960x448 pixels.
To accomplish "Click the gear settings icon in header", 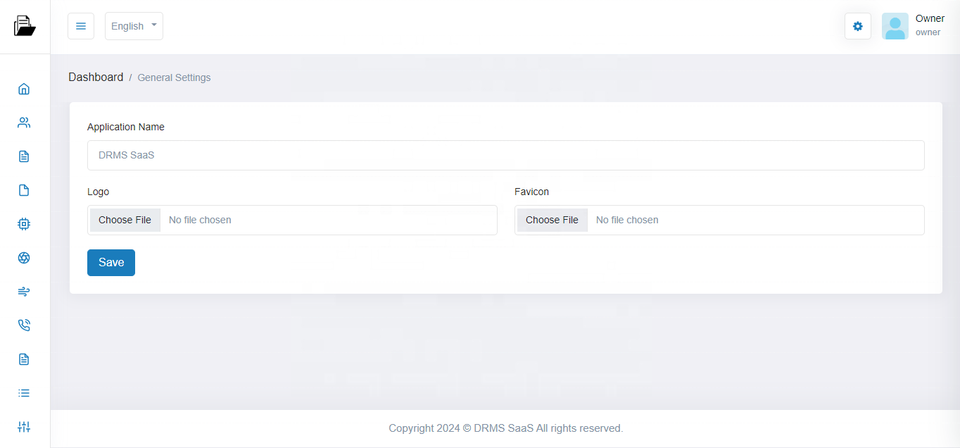I will coord(857,26).
